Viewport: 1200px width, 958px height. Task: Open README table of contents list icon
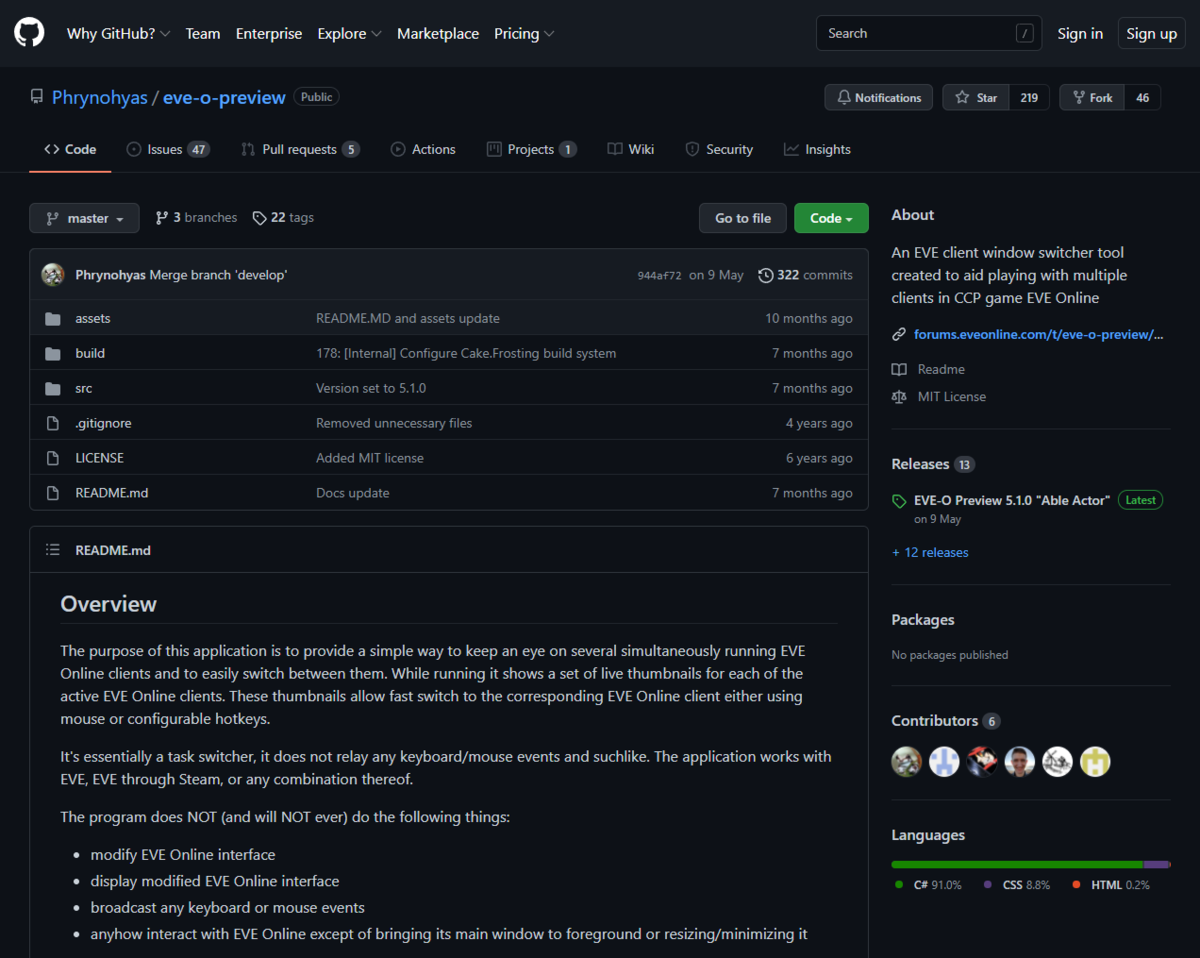tap(53, 550)
